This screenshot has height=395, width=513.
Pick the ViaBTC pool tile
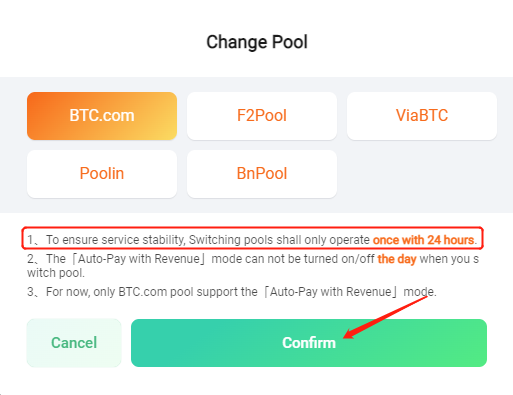click(x=422, y=116)
